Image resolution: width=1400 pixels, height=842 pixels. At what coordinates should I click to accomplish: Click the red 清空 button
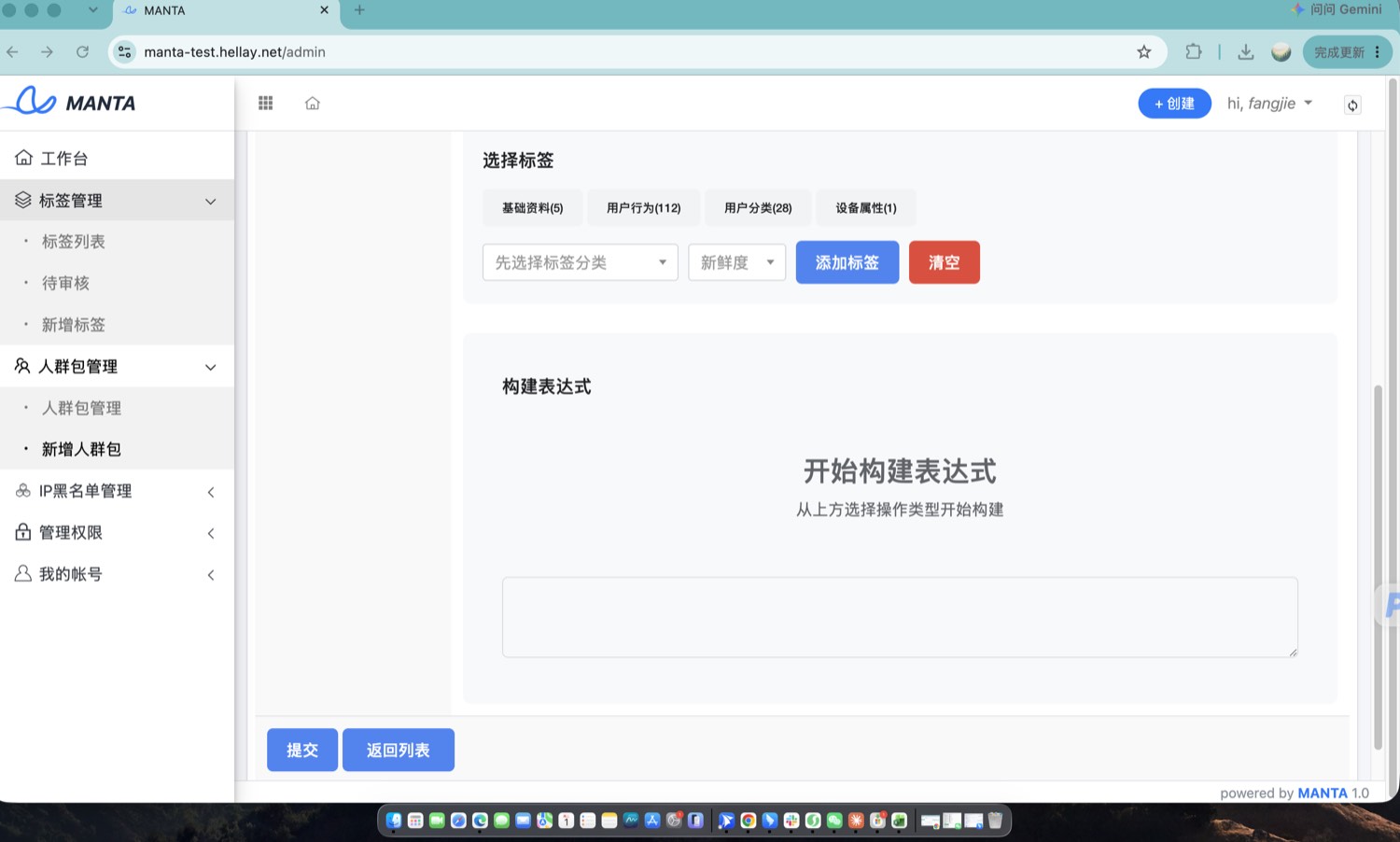coord(945,262)
